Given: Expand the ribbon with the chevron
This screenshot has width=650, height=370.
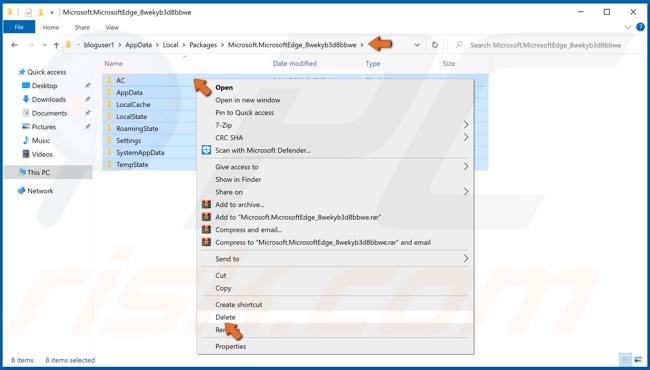Looking at the screenshot, I should 627,27.
